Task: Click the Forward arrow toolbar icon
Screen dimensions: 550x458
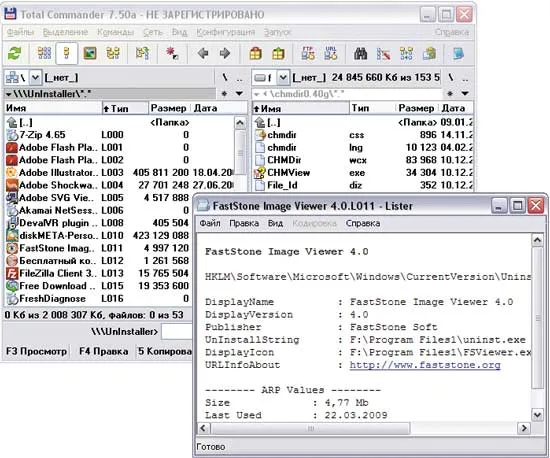Action: coord(225,53)
